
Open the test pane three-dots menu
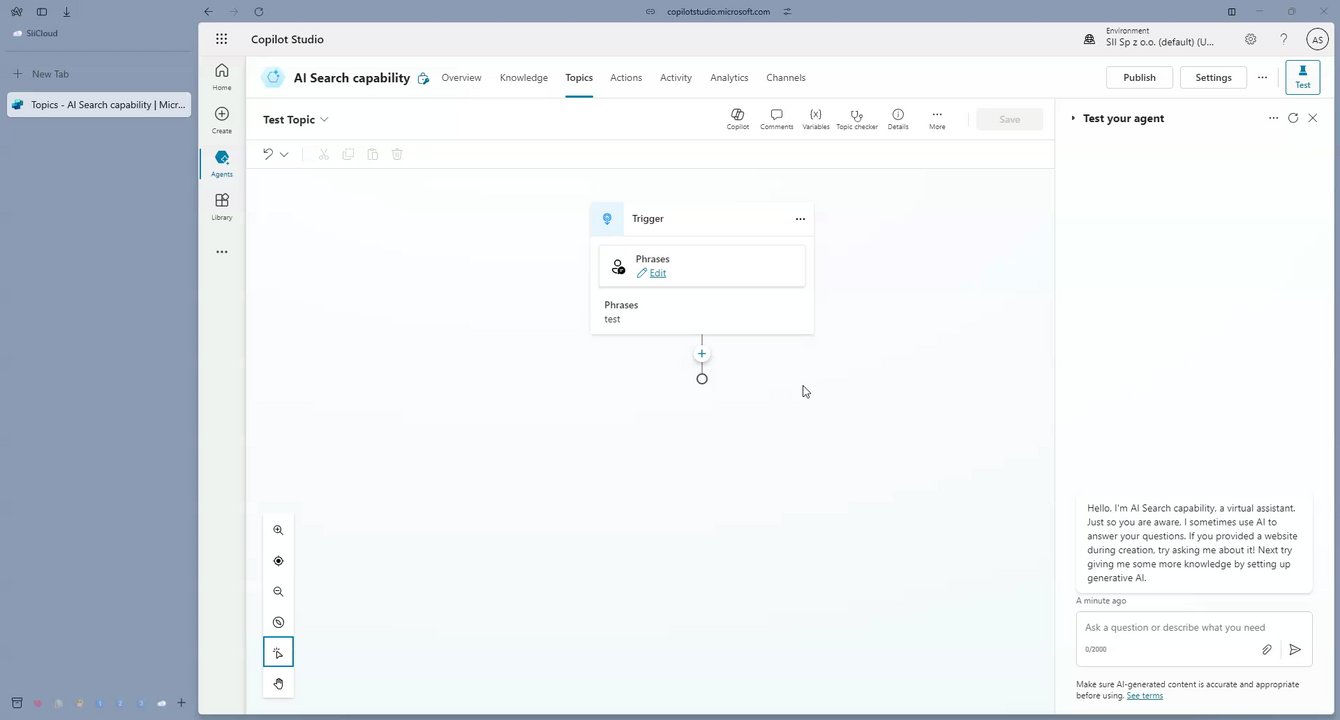(x=1273, y=118)
